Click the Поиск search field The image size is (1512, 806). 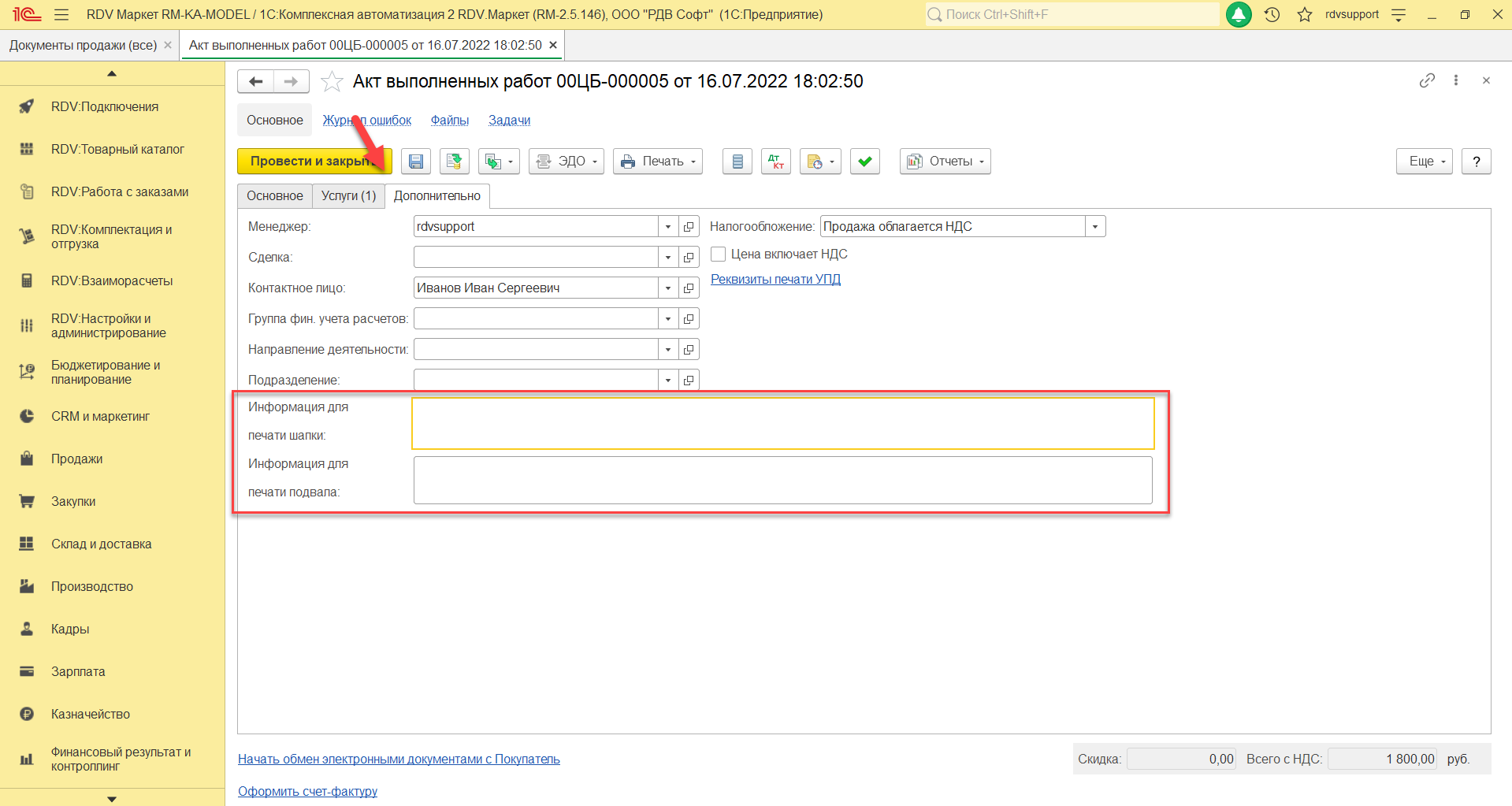pyautogui.click(x=1072, y=14)
